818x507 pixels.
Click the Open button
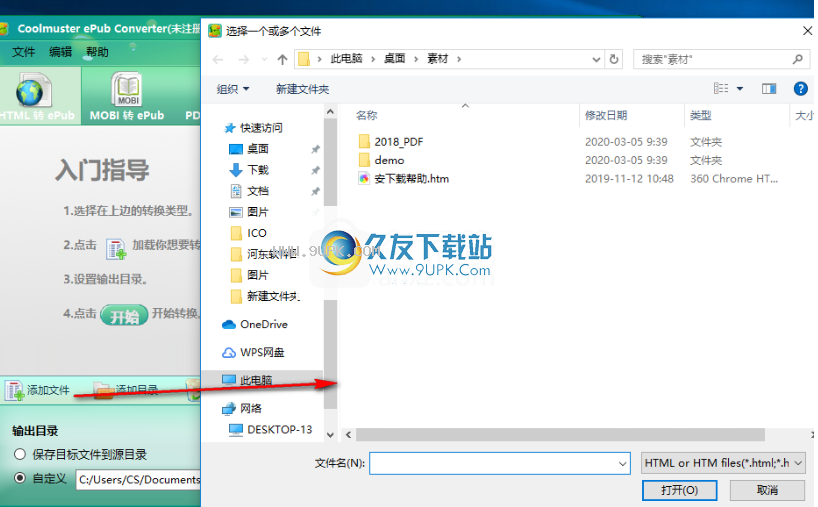tap(679, 490)
